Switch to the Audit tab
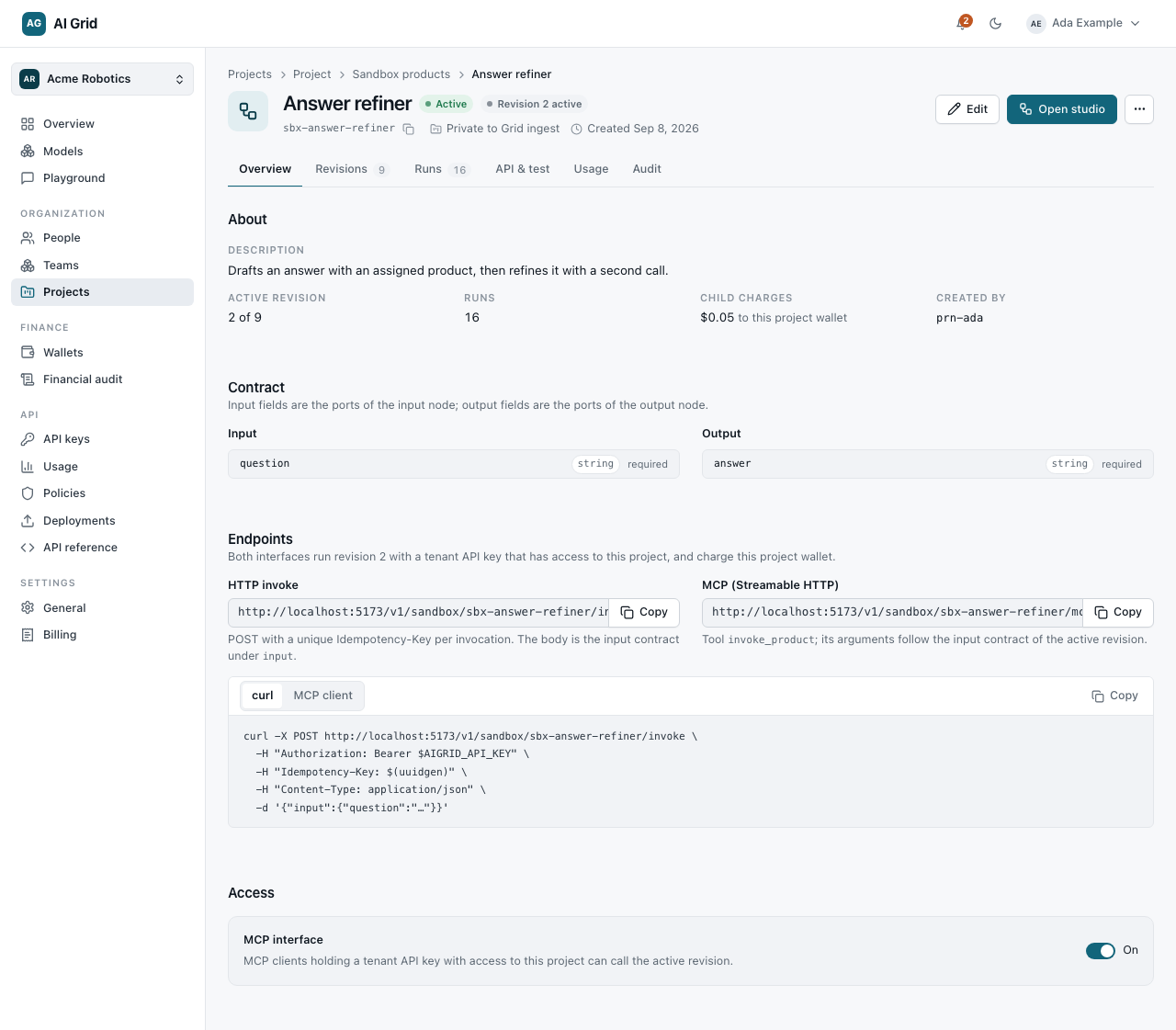The width and height of the screenshot is (1176, 1030). (647, 169)
